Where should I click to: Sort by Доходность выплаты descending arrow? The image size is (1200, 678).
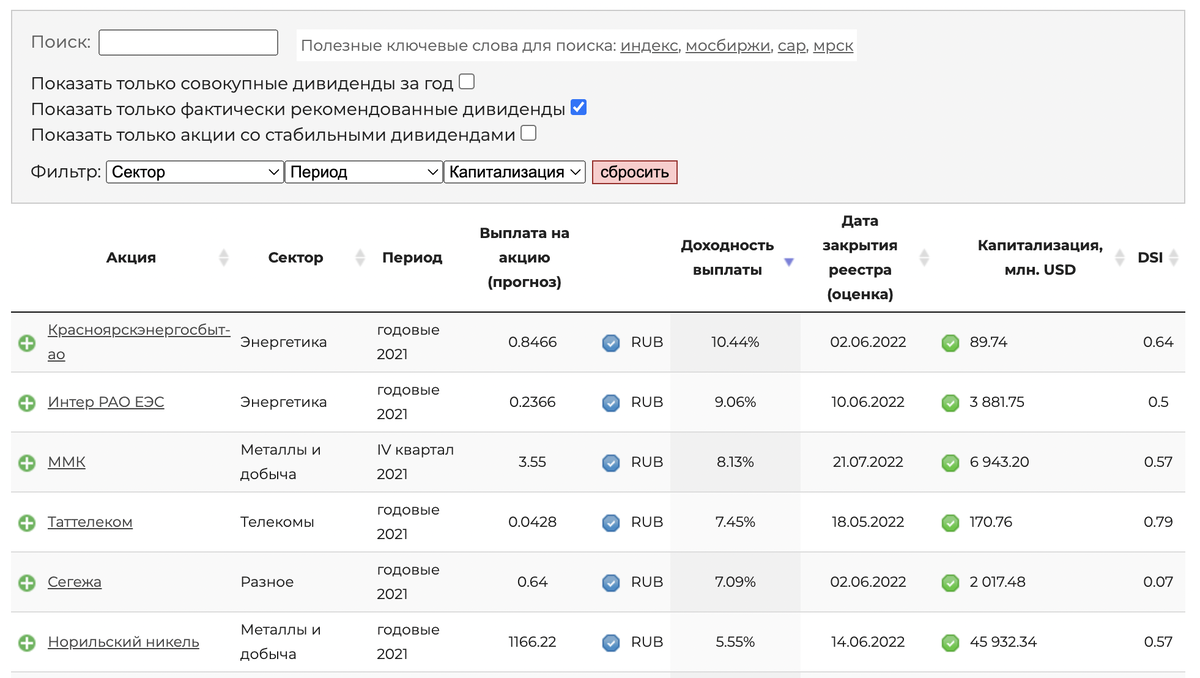789,262
